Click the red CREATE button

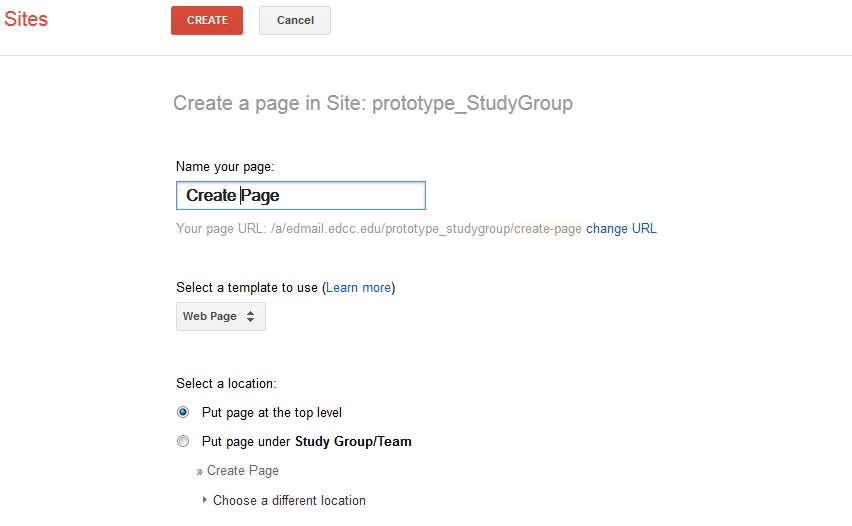point(207,21)
